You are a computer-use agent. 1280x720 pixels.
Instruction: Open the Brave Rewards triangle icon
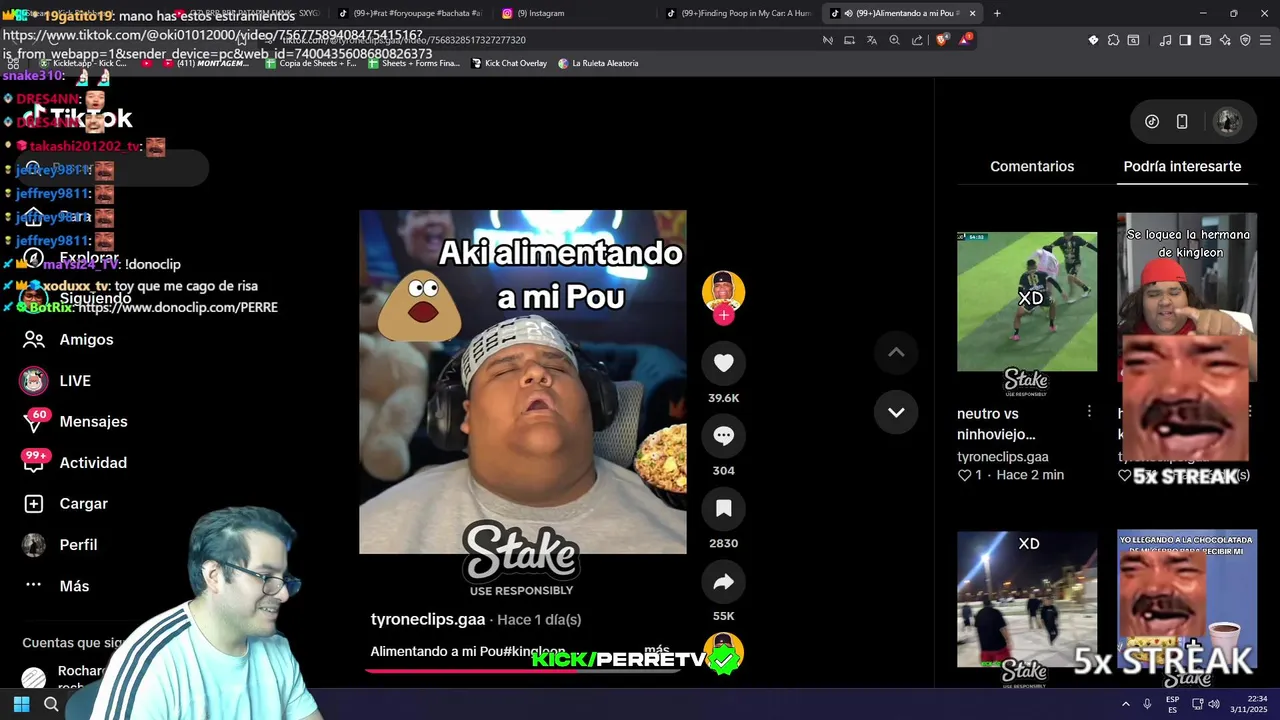965,40
